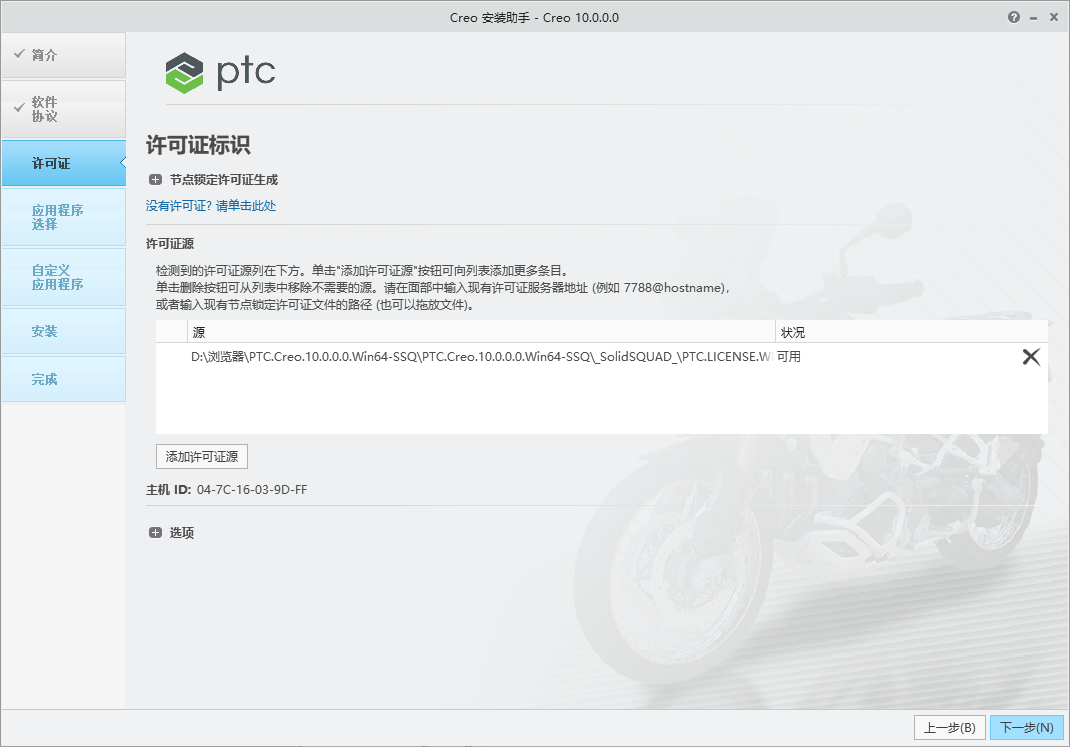Select the 许可证 step
This screenshot has height=747, width=1070.
pos(63,163)
